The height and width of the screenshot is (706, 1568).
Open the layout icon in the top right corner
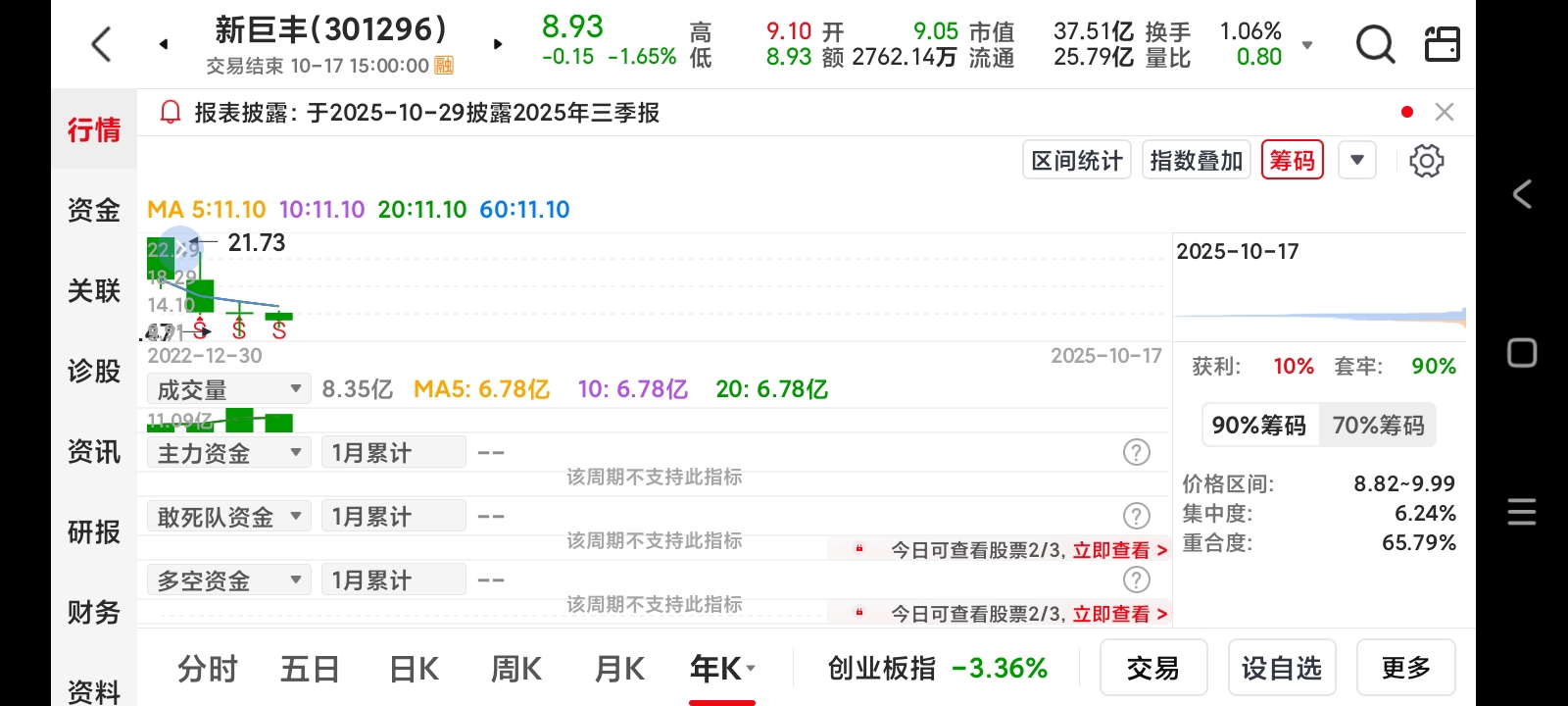pyautogui.click(x=1442, y=44)
